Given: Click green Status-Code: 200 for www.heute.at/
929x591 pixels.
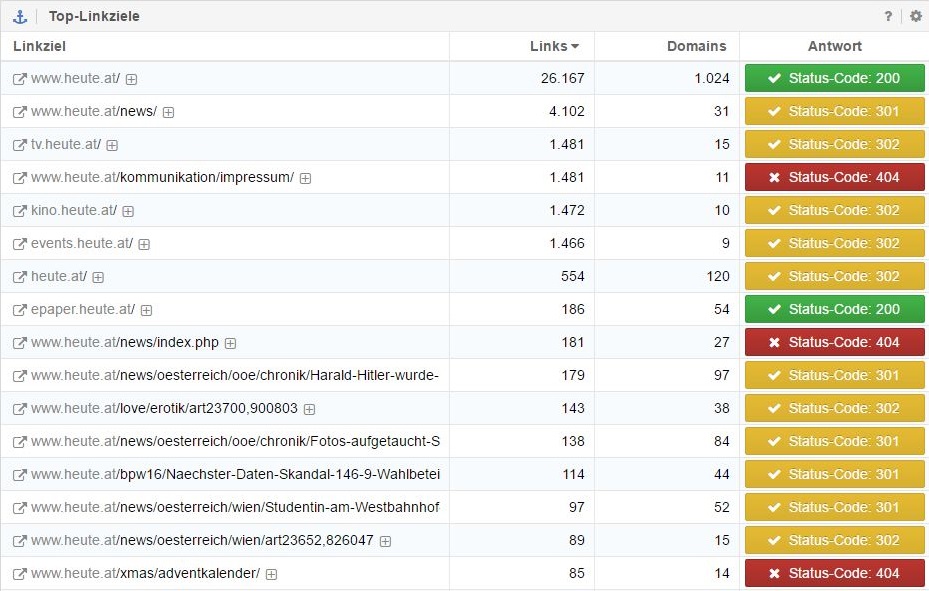Looking at the screenshot, I should (x=834, y=78).
